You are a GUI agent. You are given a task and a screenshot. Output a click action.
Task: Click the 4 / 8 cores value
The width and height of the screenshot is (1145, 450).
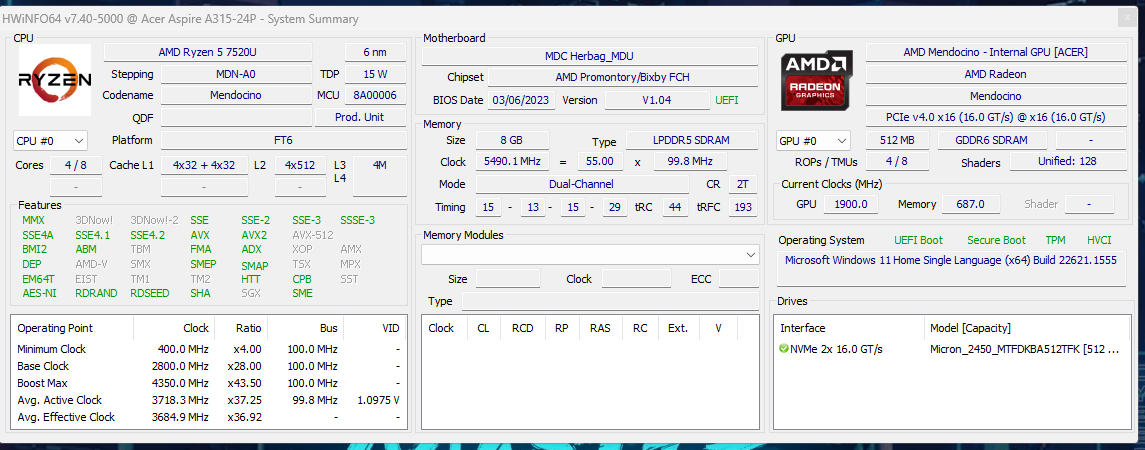point(76,166)
